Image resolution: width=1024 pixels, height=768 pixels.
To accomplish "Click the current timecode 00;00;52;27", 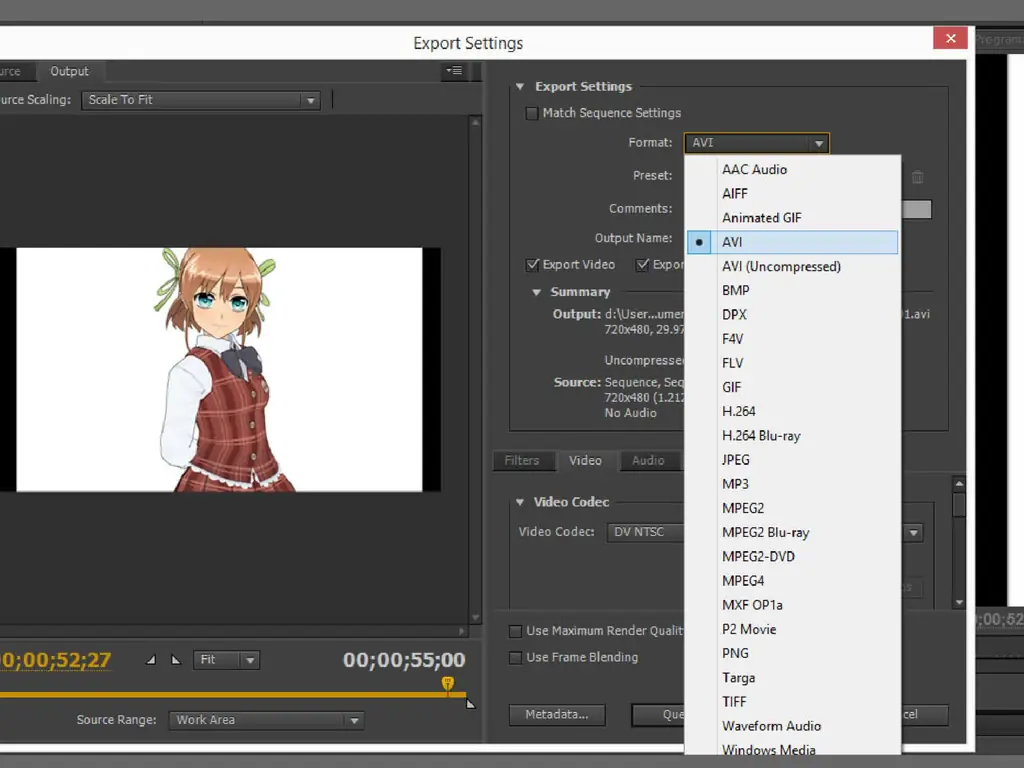I will click(56, 660).
